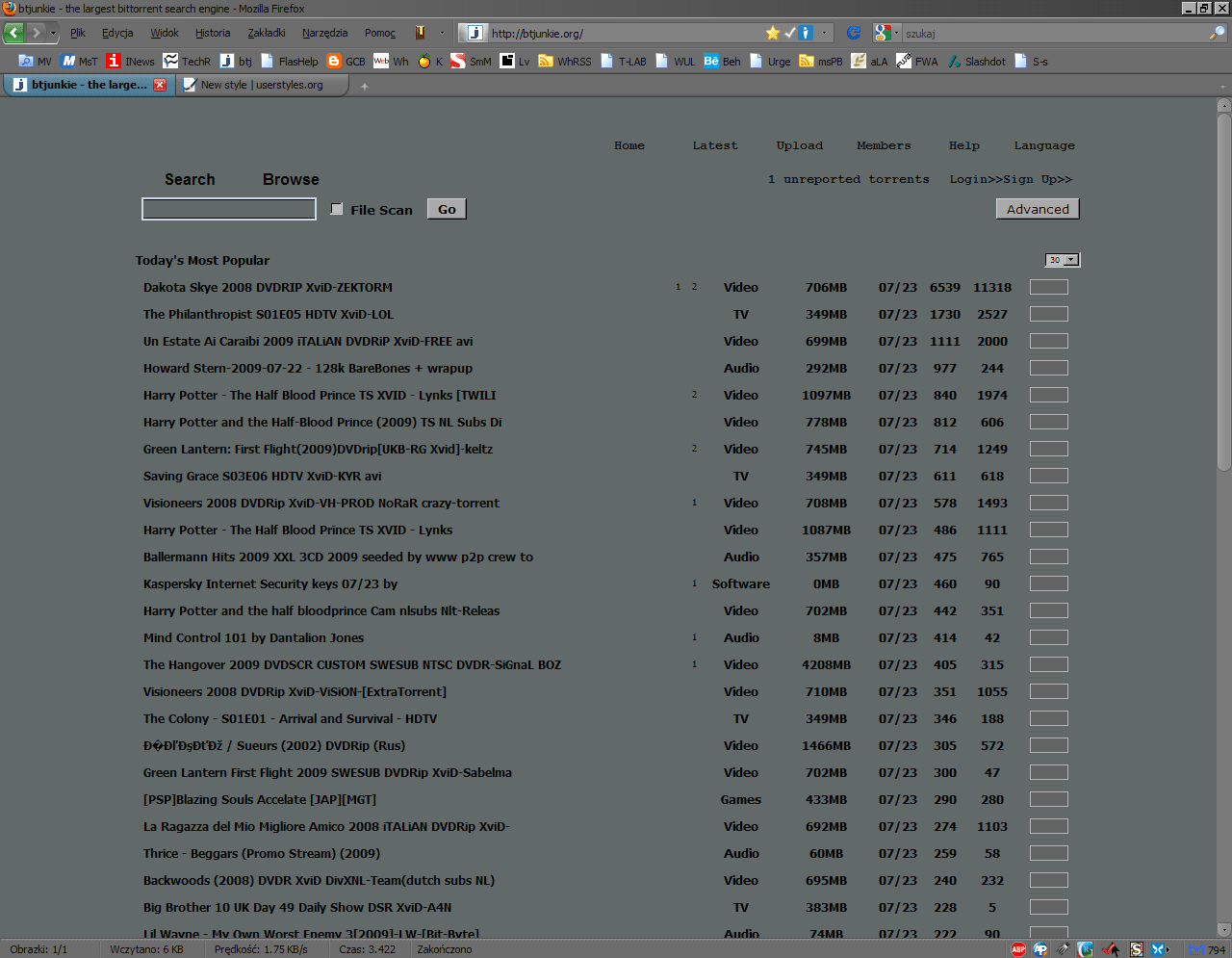Click the Firebug beetle status icon
This screenshot has height=958, width=1232.
(x=1063, y=949)
